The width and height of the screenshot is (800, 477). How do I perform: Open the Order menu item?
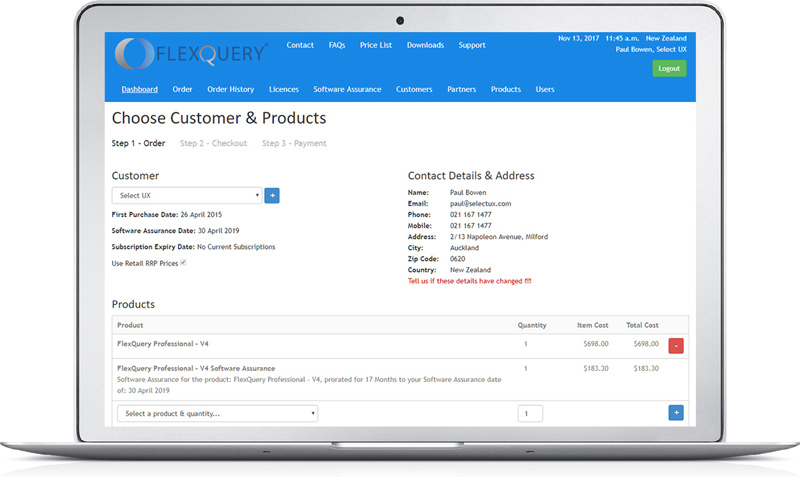182,89
